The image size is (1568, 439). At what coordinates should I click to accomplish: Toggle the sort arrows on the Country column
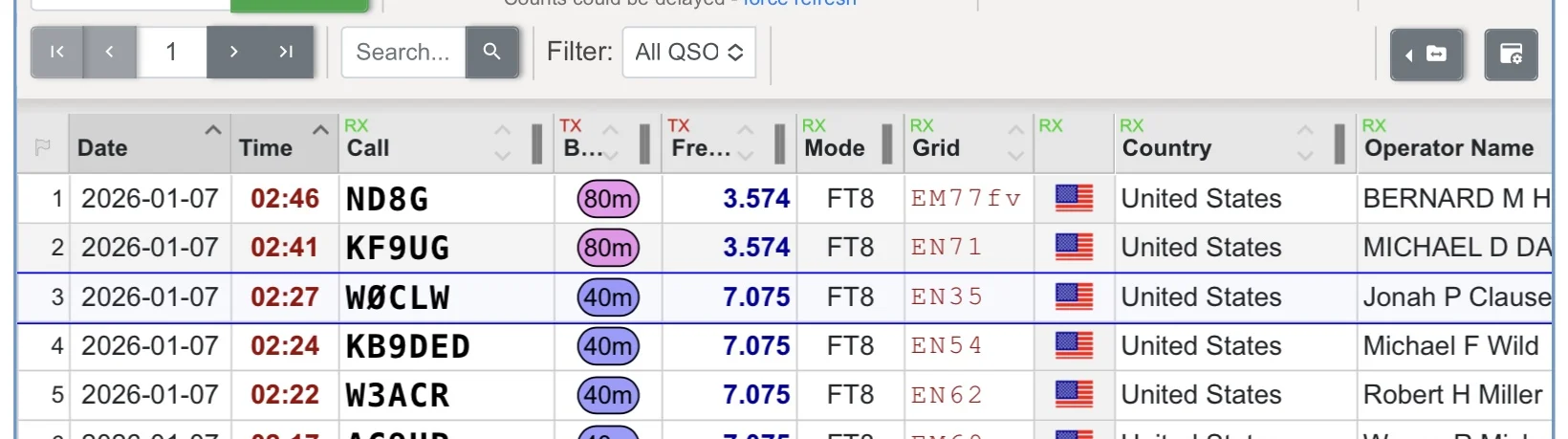(x=1304, y=143)
